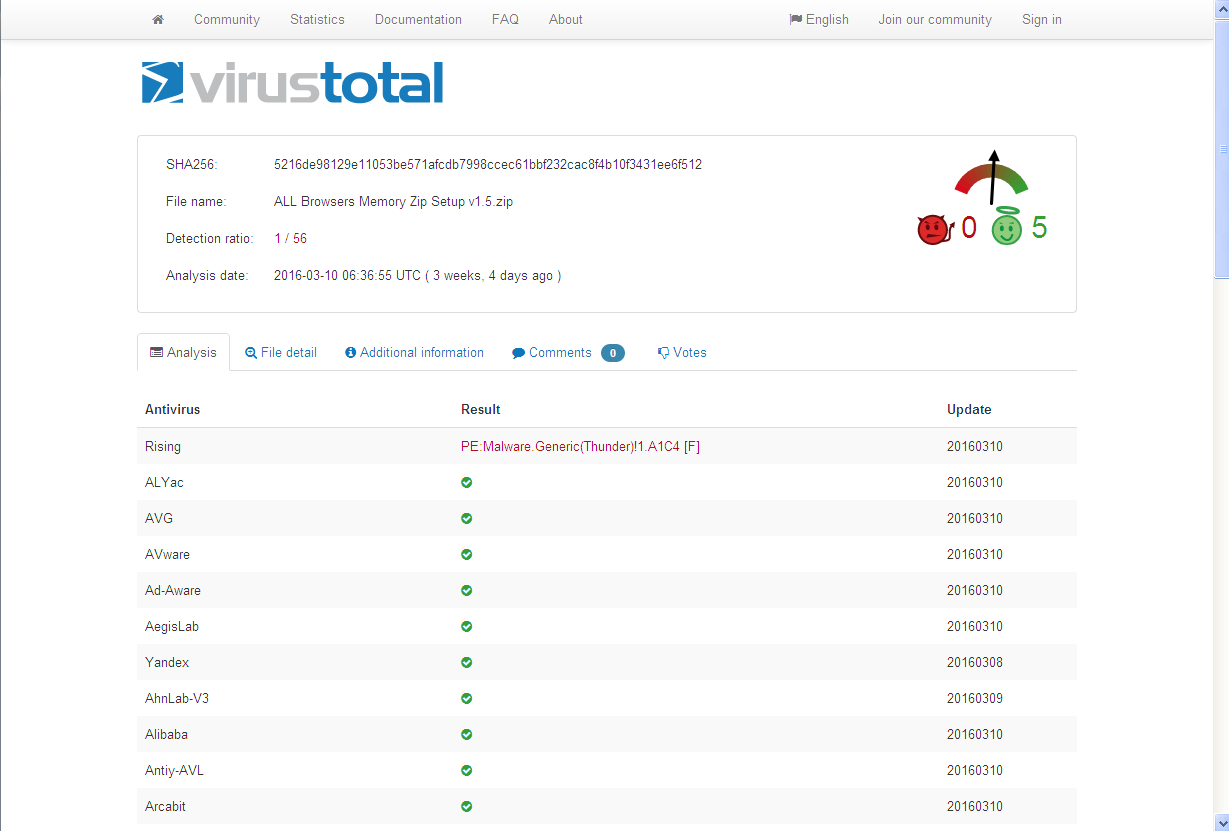Viewport: 1229px width, 831px height.
Task: Click the PE:Malware.Generic(Thunder) result
Action: pos(580,446)
